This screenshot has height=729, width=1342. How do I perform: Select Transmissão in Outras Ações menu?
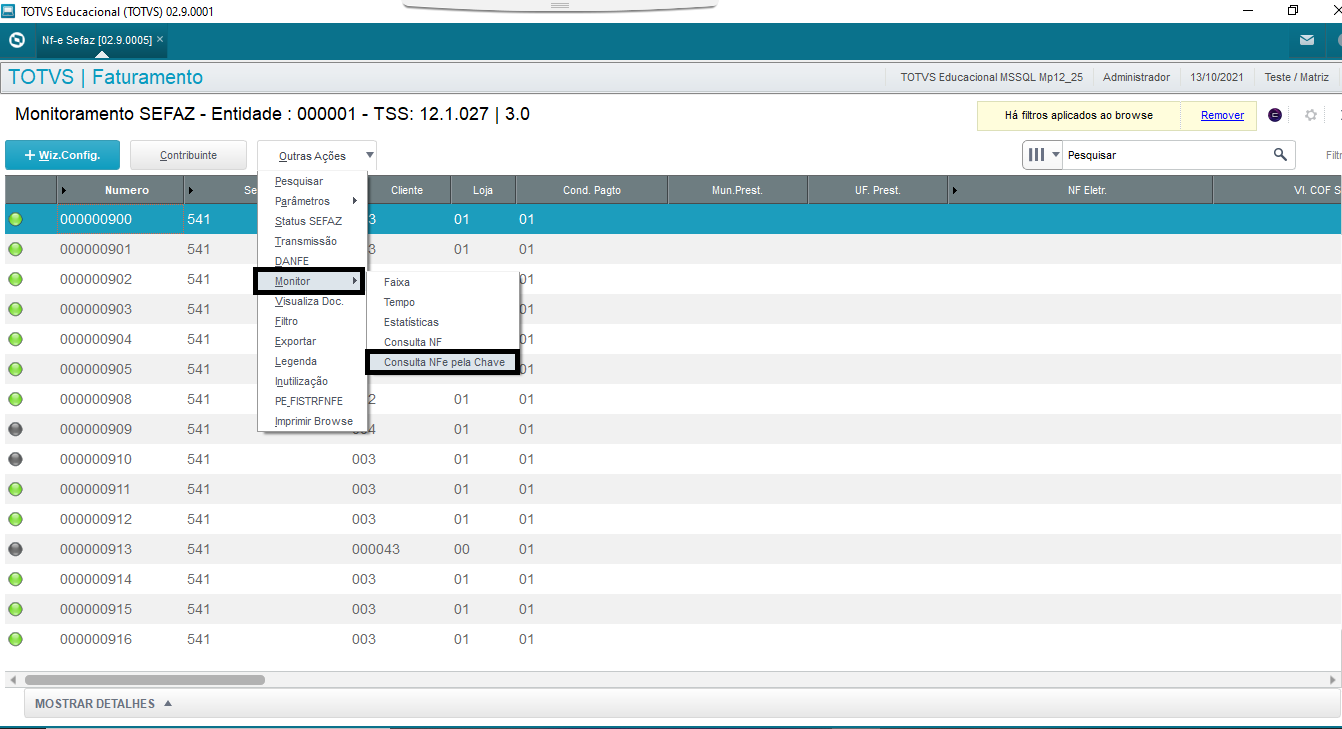point(306,241)
